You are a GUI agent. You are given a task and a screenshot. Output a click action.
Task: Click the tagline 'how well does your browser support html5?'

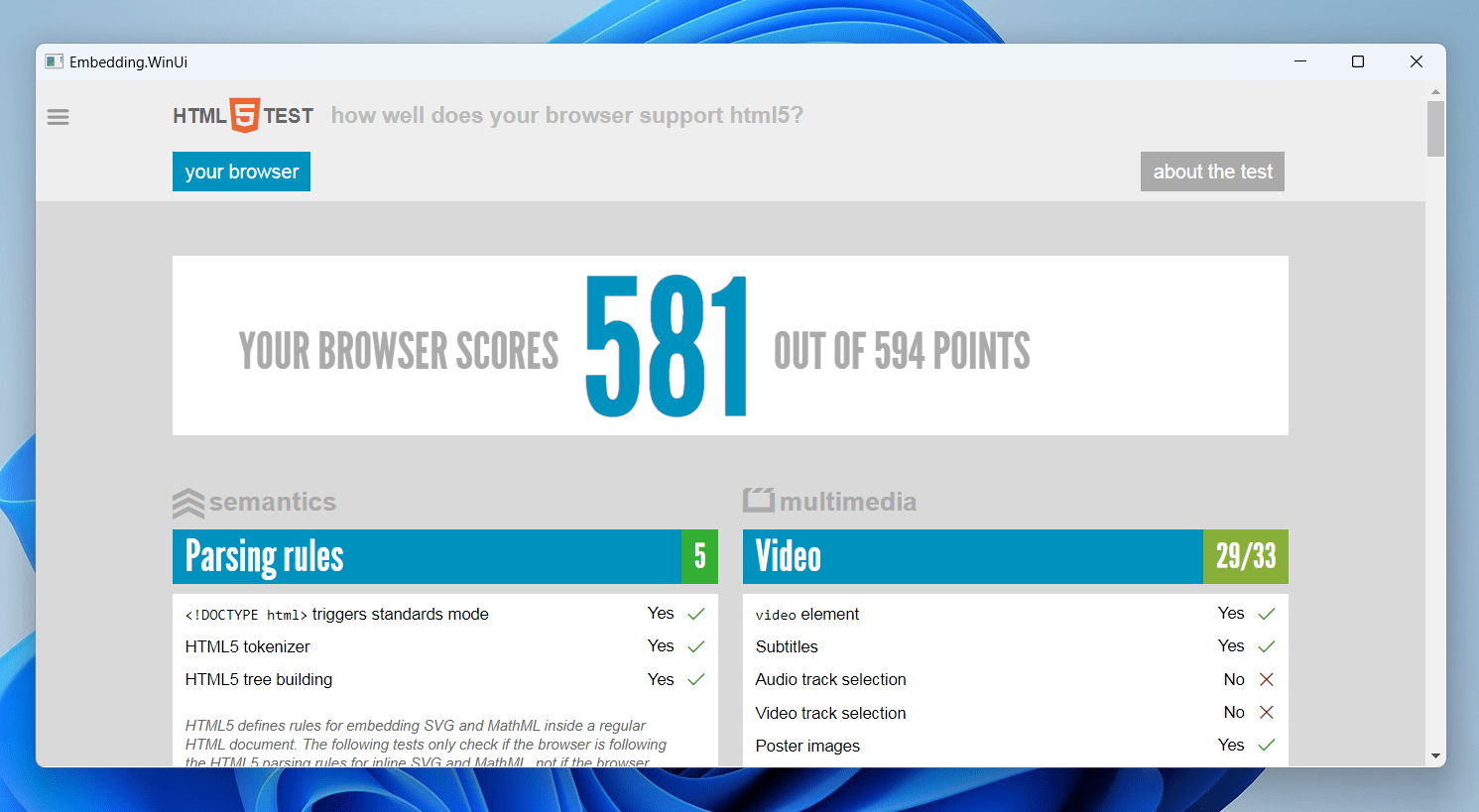pyautogui.click(x=567, y=115)
